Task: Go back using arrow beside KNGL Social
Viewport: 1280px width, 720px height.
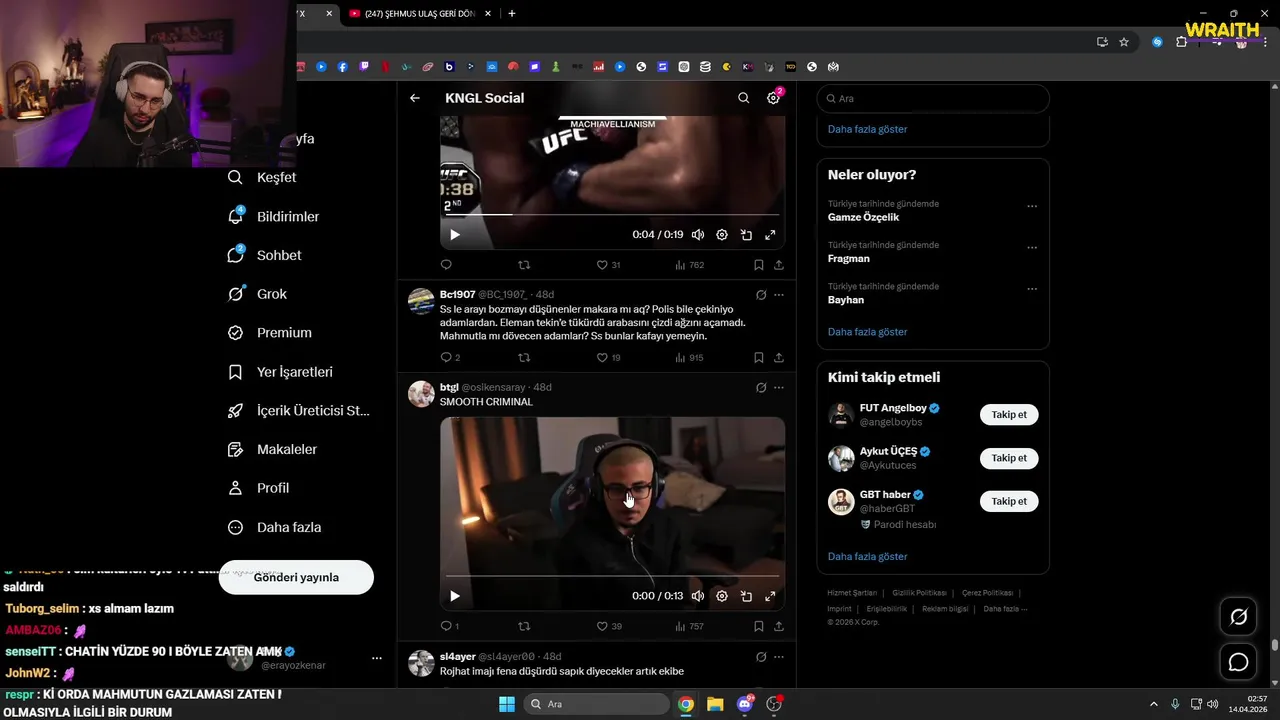Action: pyautogui.click(x=415, y=98)
